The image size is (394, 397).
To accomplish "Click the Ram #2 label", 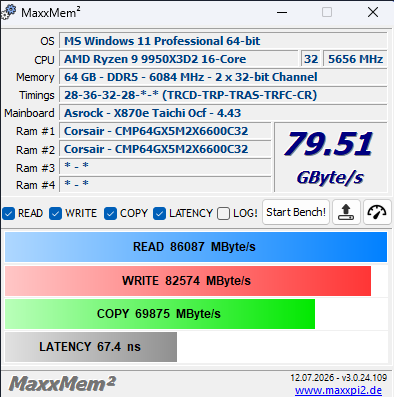I will [35, 150].
